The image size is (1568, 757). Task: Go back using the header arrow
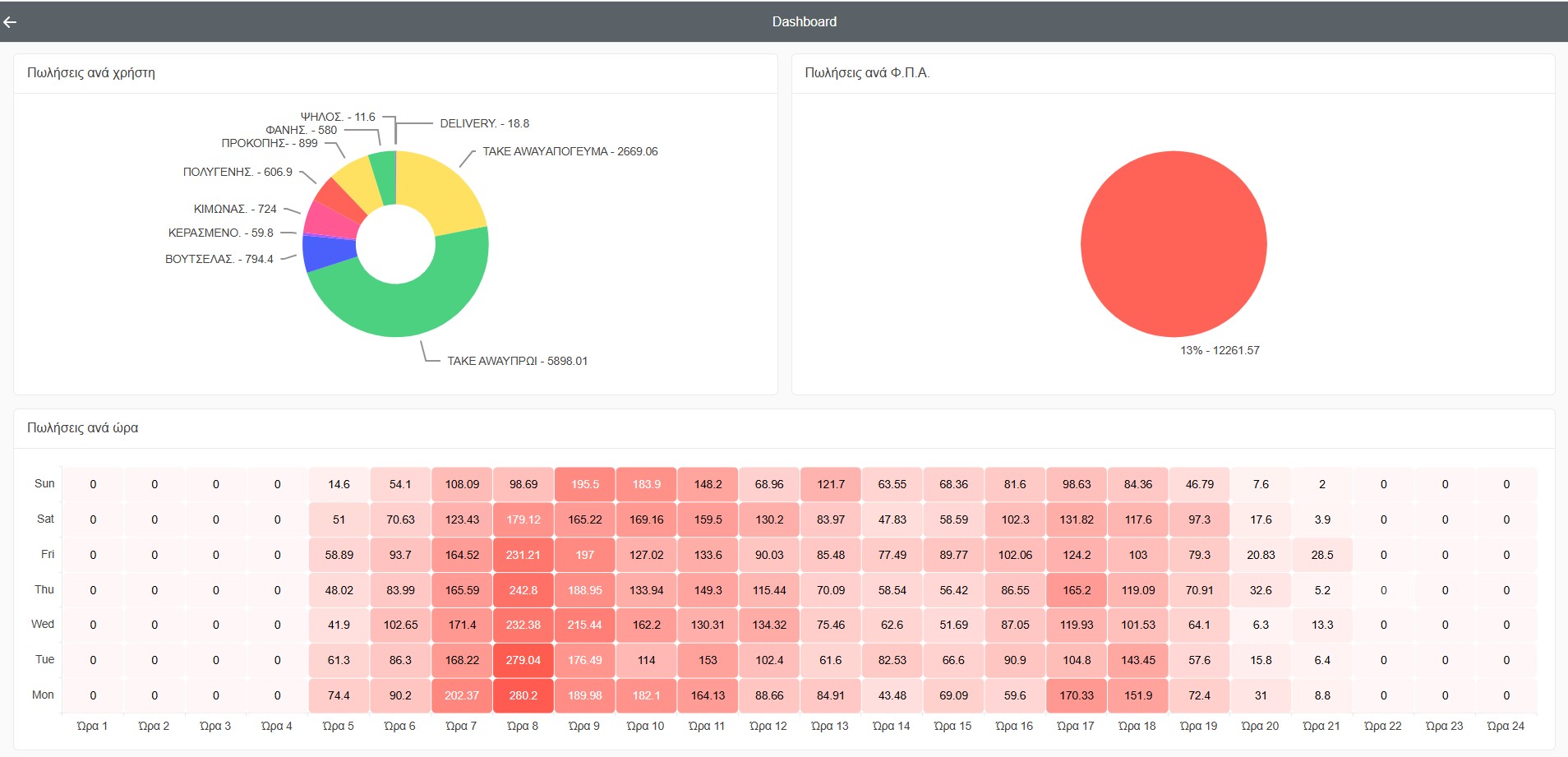click(10, 22)
